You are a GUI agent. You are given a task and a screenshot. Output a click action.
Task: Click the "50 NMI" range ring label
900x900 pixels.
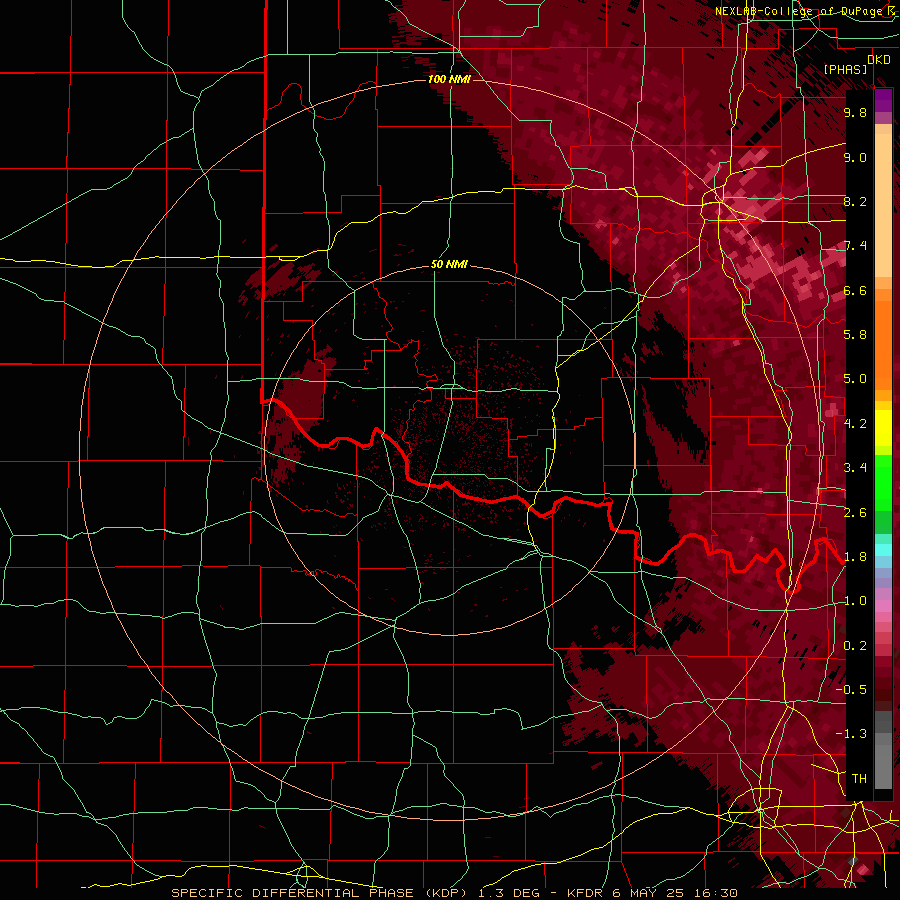pyautogui.click(x=449, y=264)
